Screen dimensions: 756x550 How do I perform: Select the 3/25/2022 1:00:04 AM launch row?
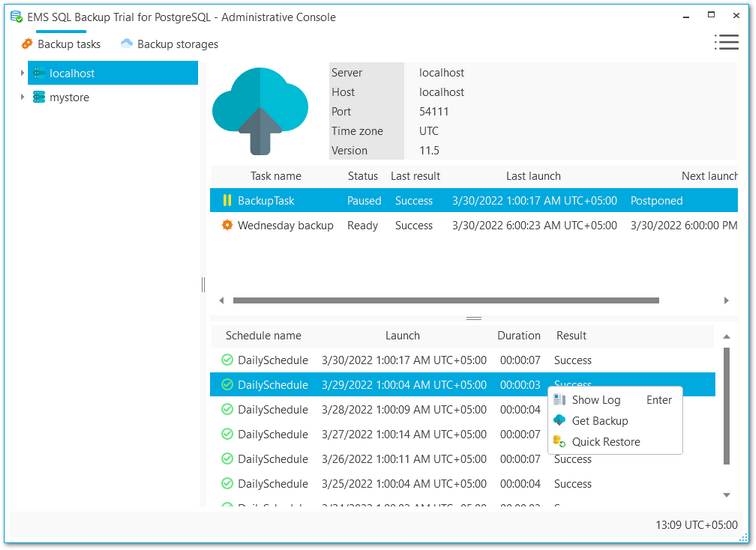click(x=462, y=483)
